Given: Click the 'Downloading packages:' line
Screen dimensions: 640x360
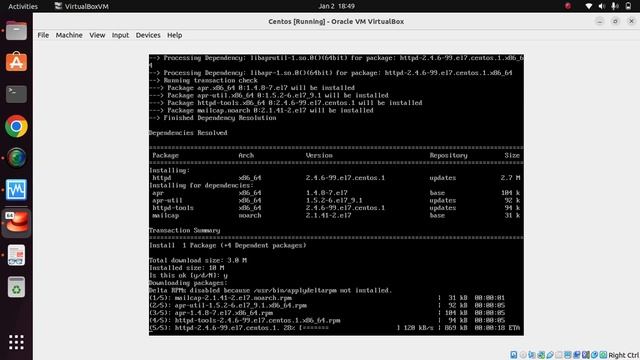Looking at the screenshot, I should pos(188,283).
